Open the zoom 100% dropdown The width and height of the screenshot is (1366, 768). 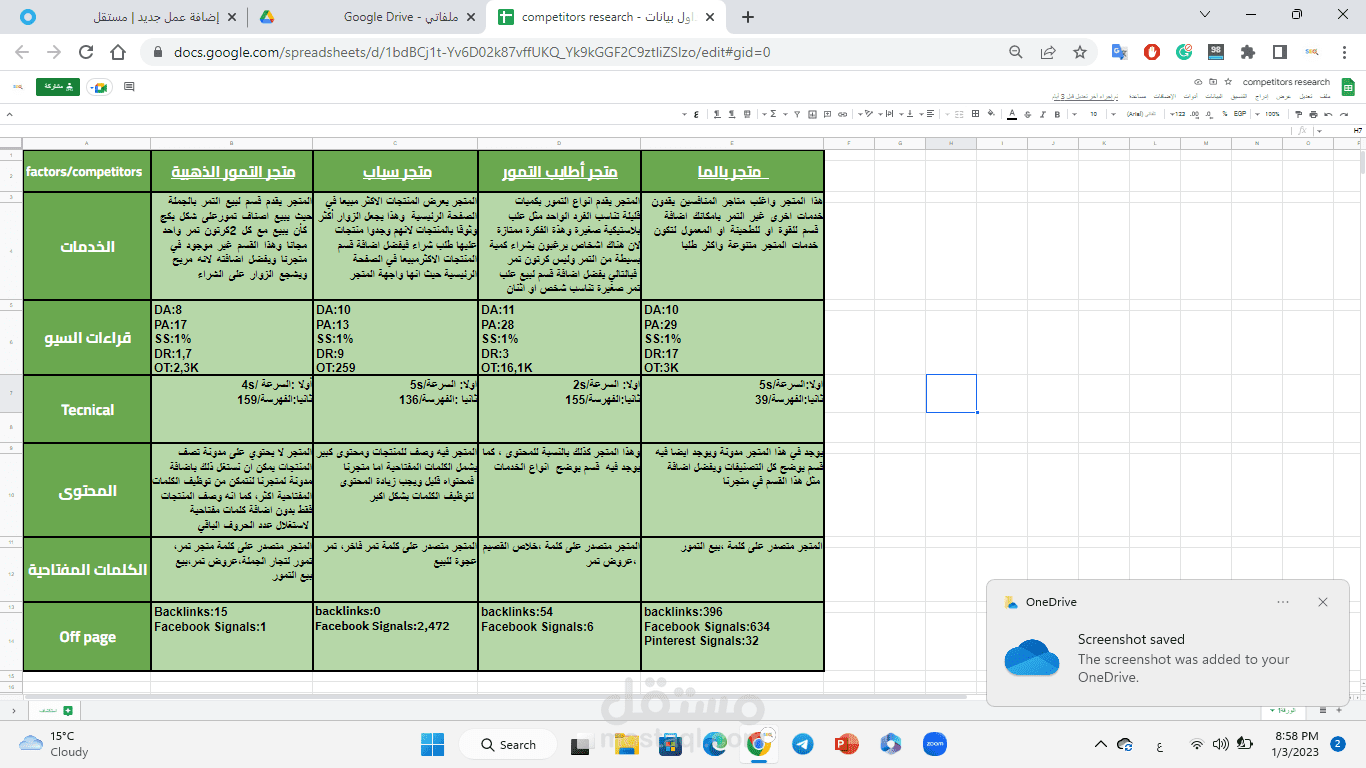pyautogui.click(x=1268, y=113)
